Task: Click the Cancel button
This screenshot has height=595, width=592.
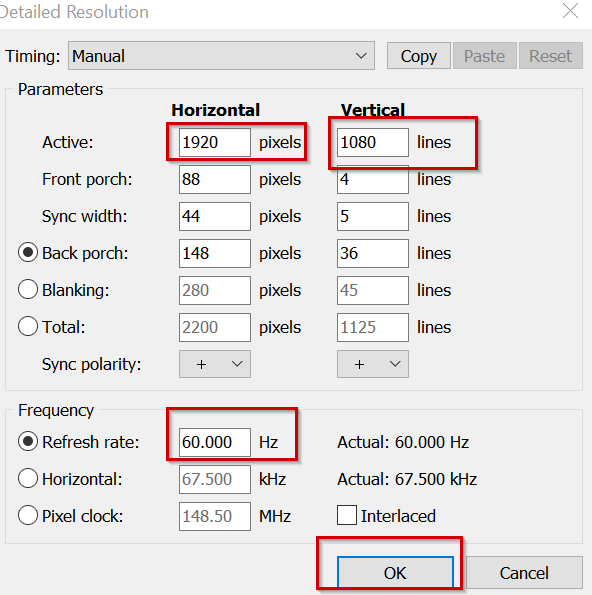Action: tap(524, 573)
